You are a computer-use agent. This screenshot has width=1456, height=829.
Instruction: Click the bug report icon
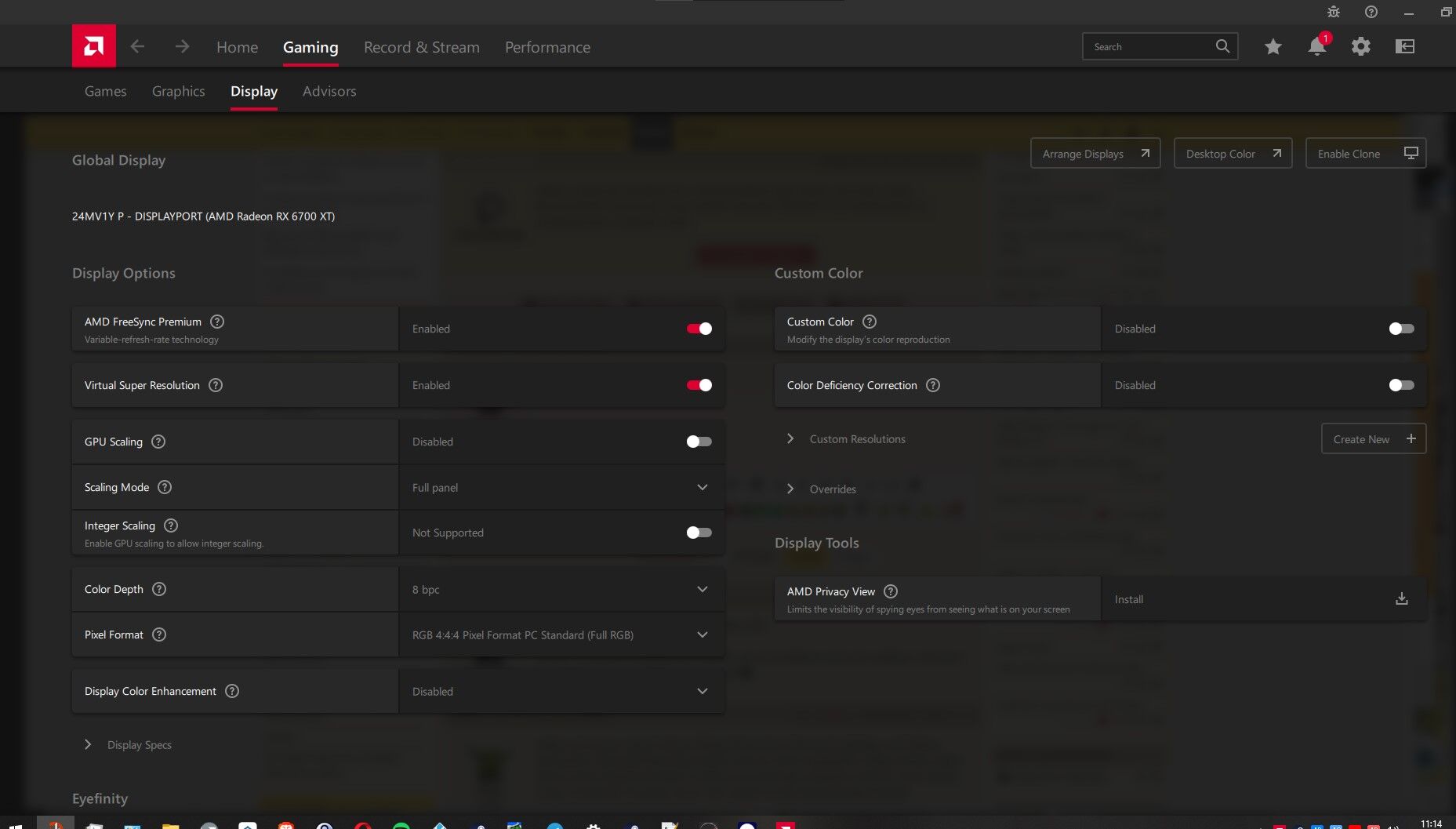(x=1334, y=12)
